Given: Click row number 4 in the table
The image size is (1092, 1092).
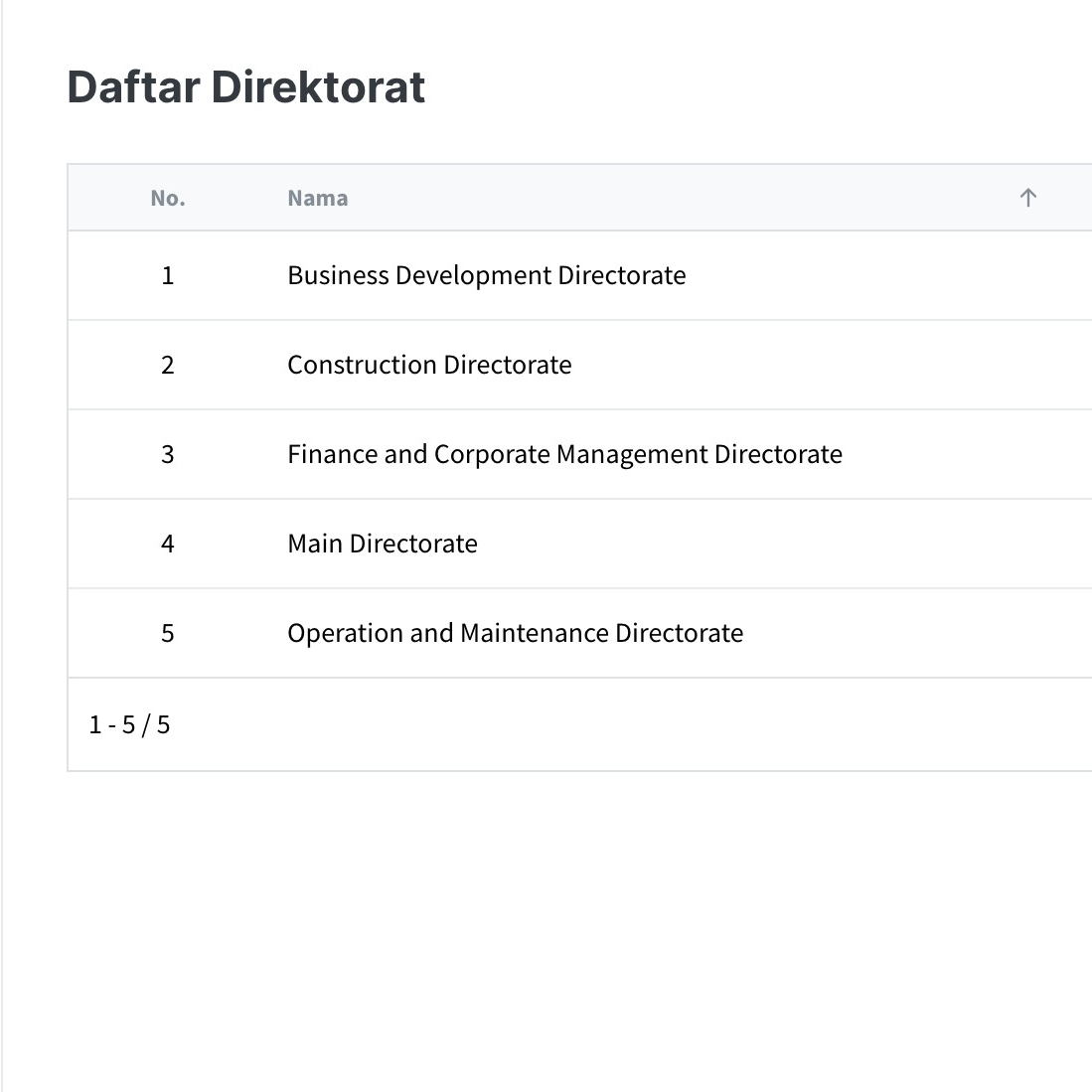Looking at the screenshot, I should pyautogui.click(x=168, y=544).
